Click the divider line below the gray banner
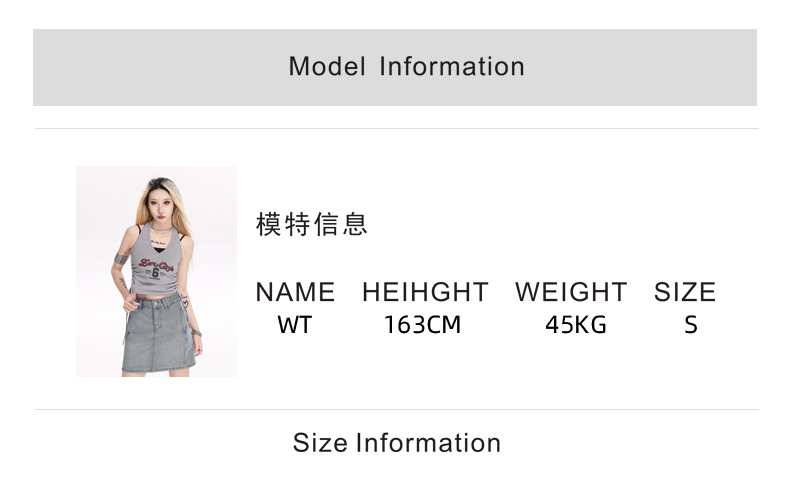 [x=397, y=129]
